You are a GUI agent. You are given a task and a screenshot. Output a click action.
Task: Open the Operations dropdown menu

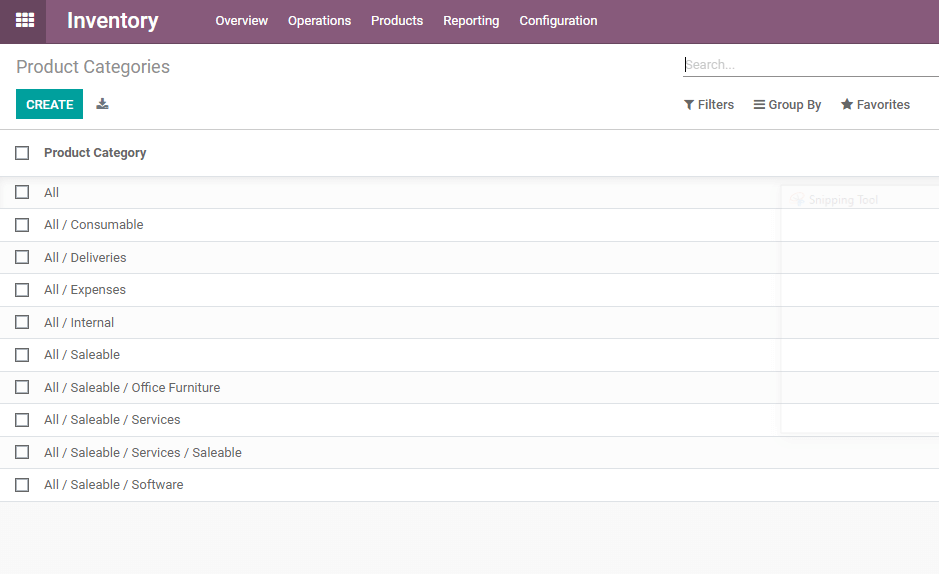point(319,21)
